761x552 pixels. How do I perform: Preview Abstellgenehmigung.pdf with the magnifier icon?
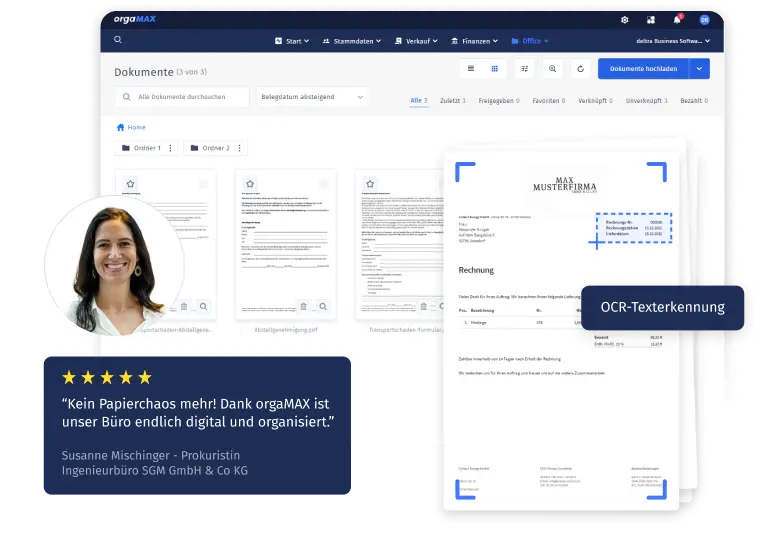[x=323, y=306]
